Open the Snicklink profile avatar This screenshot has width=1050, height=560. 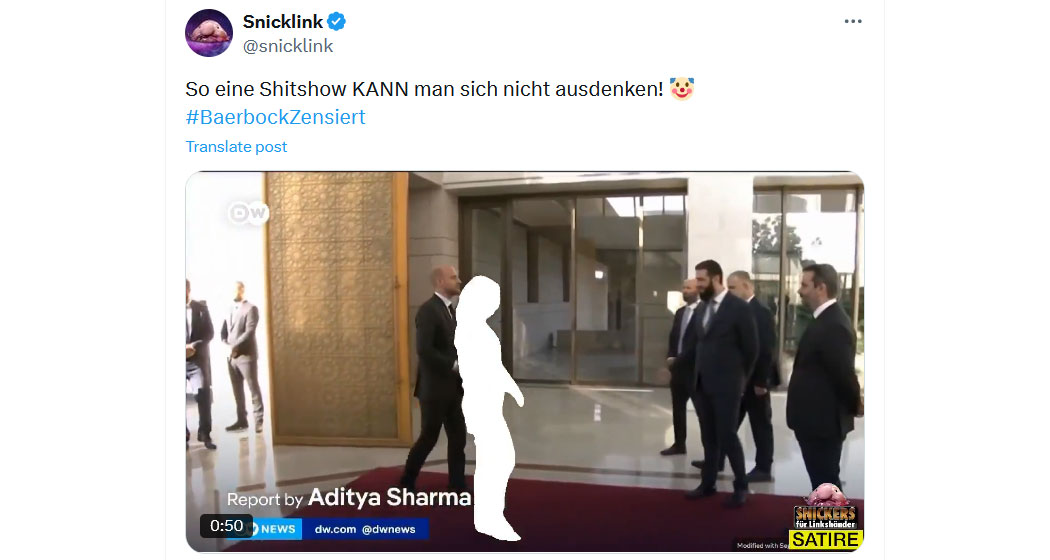pyautogui.click(x=209, y=33)
